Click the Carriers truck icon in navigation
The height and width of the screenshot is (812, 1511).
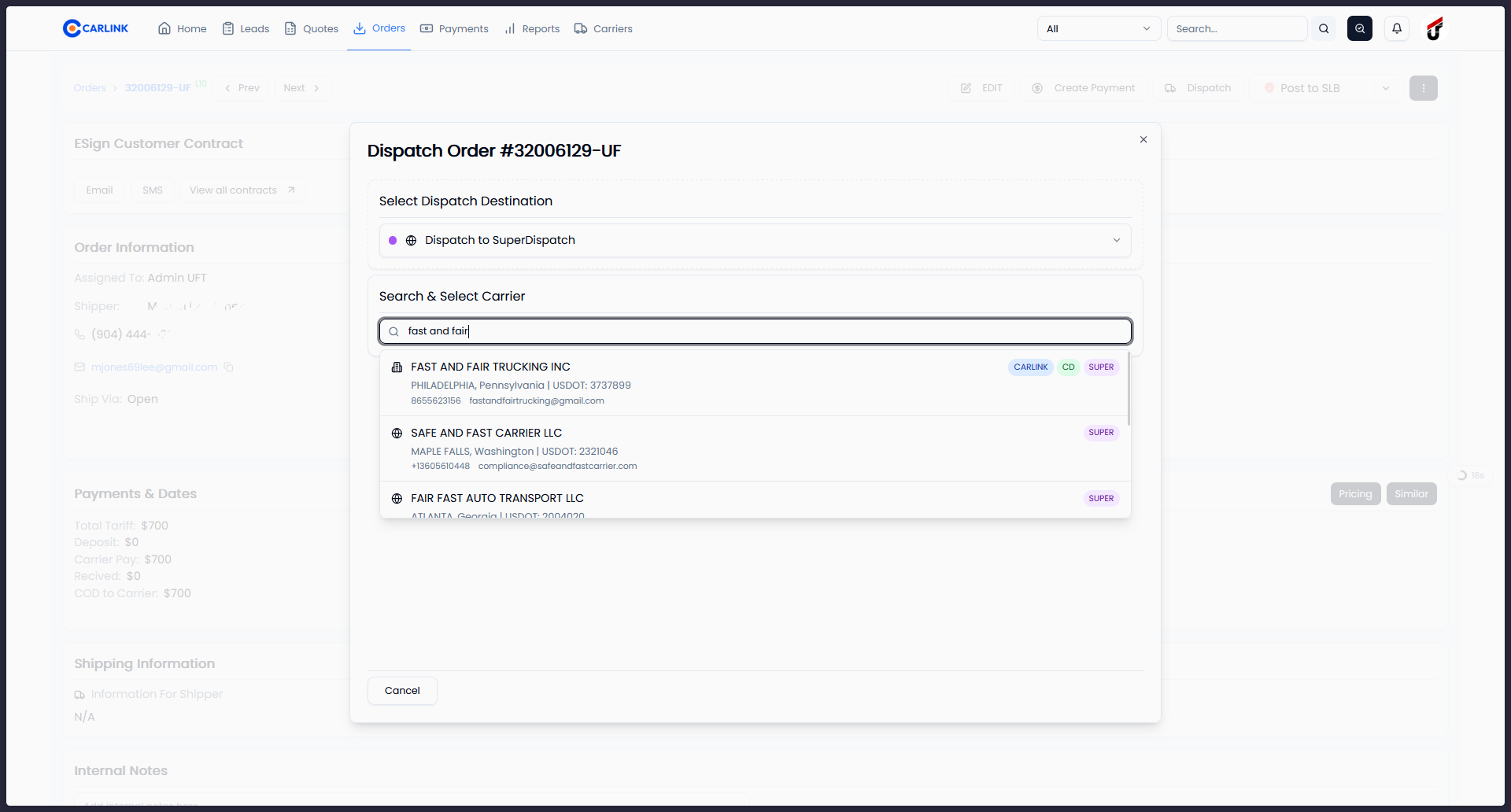582,28
